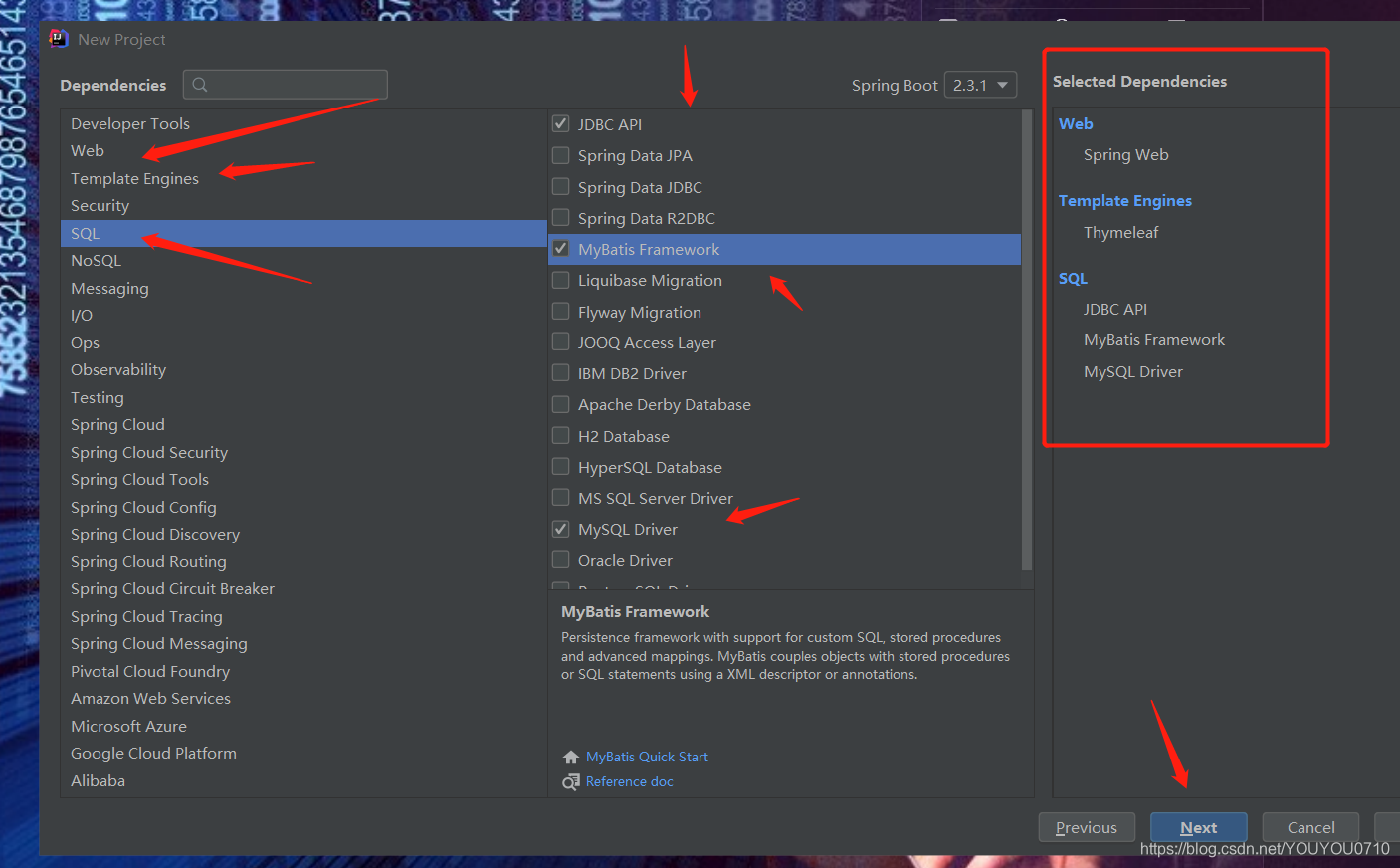Click SQL heading in Selected Dependencies

click(x=1073, y=278)
